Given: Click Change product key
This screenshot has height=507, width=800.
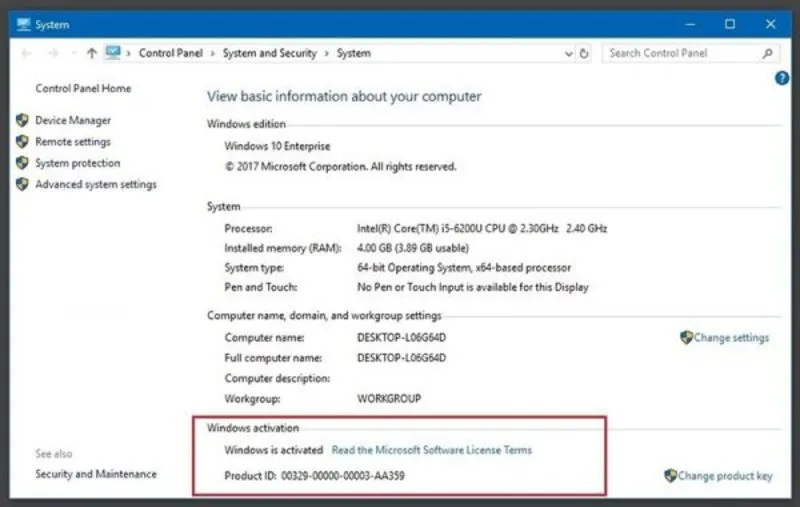Looking at the screenshot, I should coord(725,476).
